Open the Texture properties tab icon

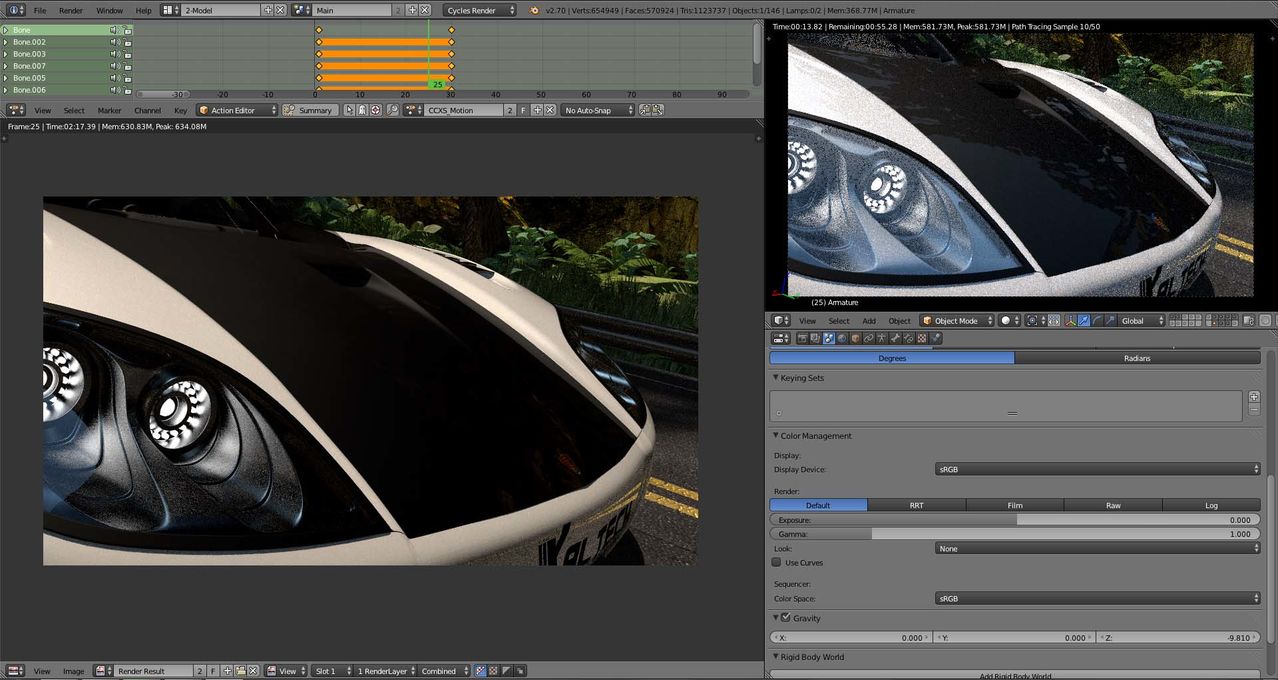coord(922,338)
